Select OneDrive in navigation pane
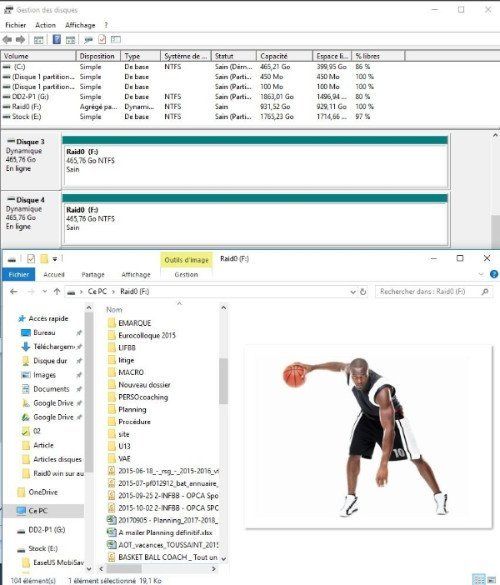 43,492
